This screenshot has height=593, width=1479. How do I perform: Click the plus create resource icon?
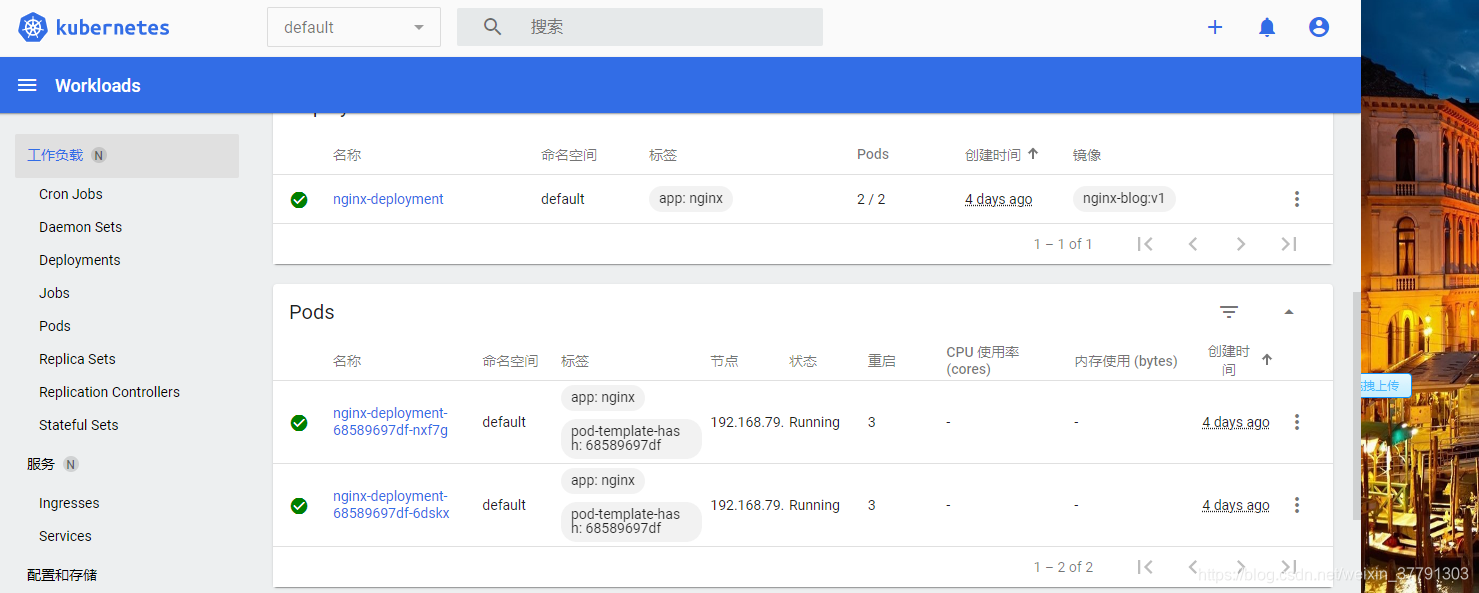tap(1215, 27)
